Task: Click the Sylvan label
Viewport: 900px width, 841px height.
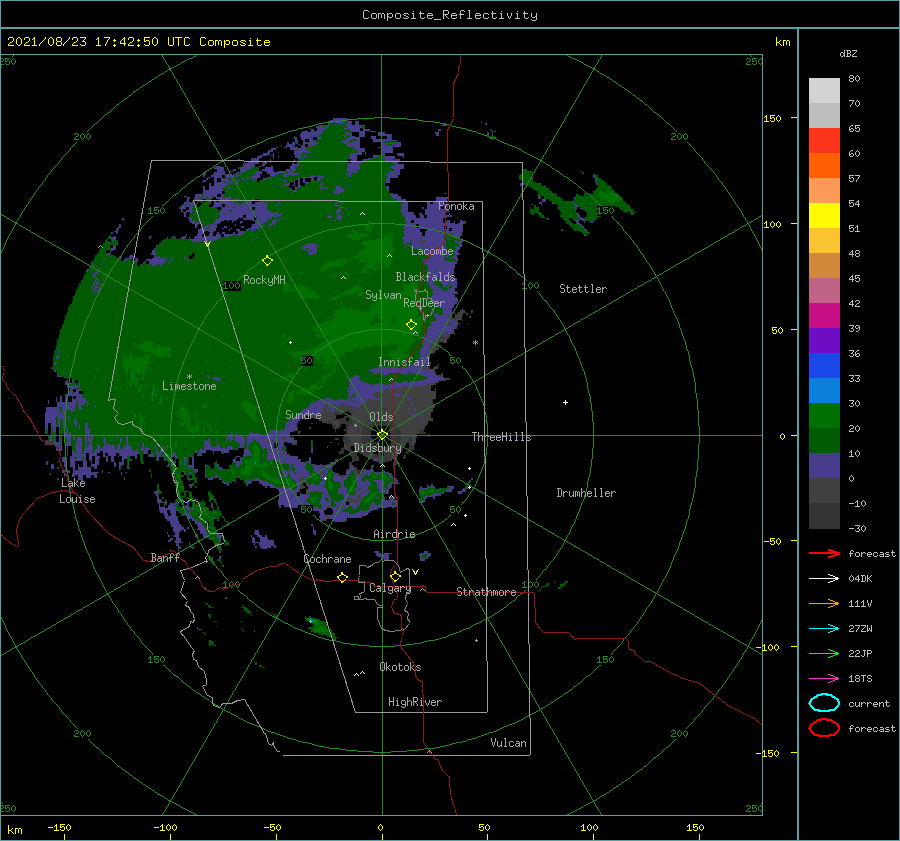Action: coord(383,295)
